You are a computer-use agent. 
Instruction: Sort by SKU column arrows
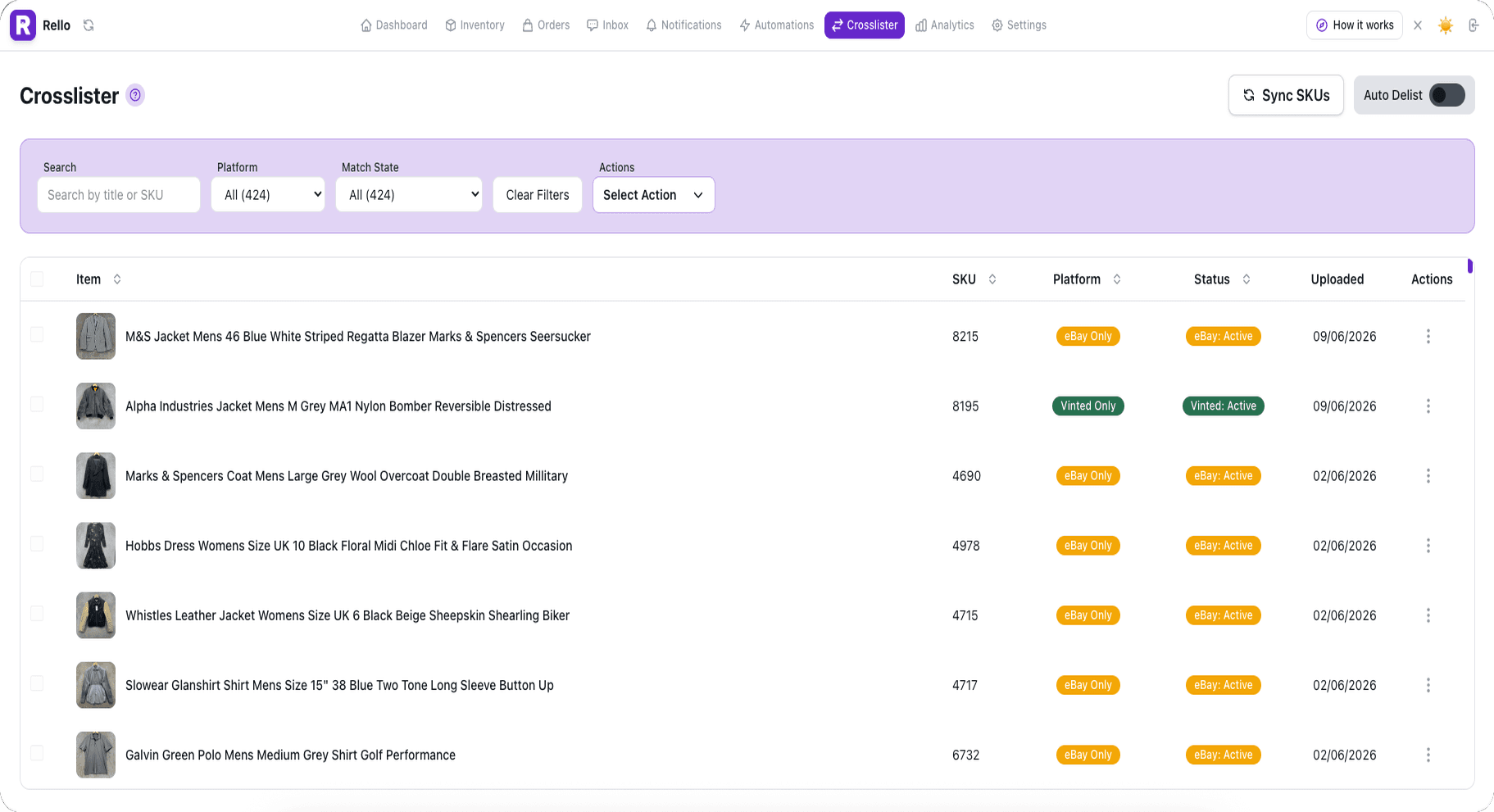pyautogui.click(x=992, y=279)
